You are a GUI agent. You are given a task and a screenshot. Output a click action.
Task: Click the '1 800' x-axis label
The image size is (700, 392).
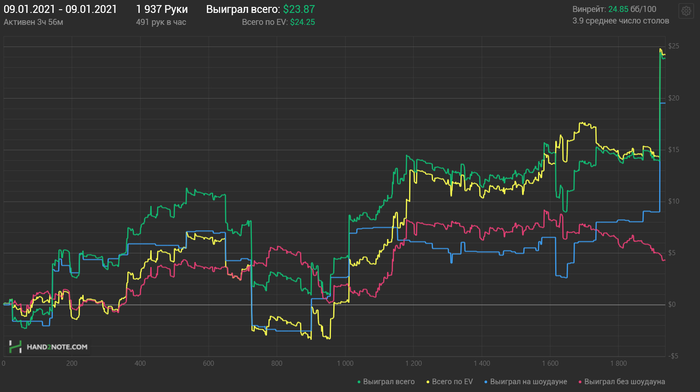[x=618, y=364]
